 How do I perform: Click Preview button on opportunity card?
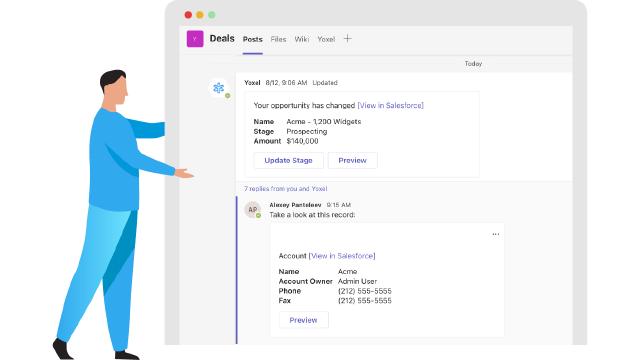353,160
